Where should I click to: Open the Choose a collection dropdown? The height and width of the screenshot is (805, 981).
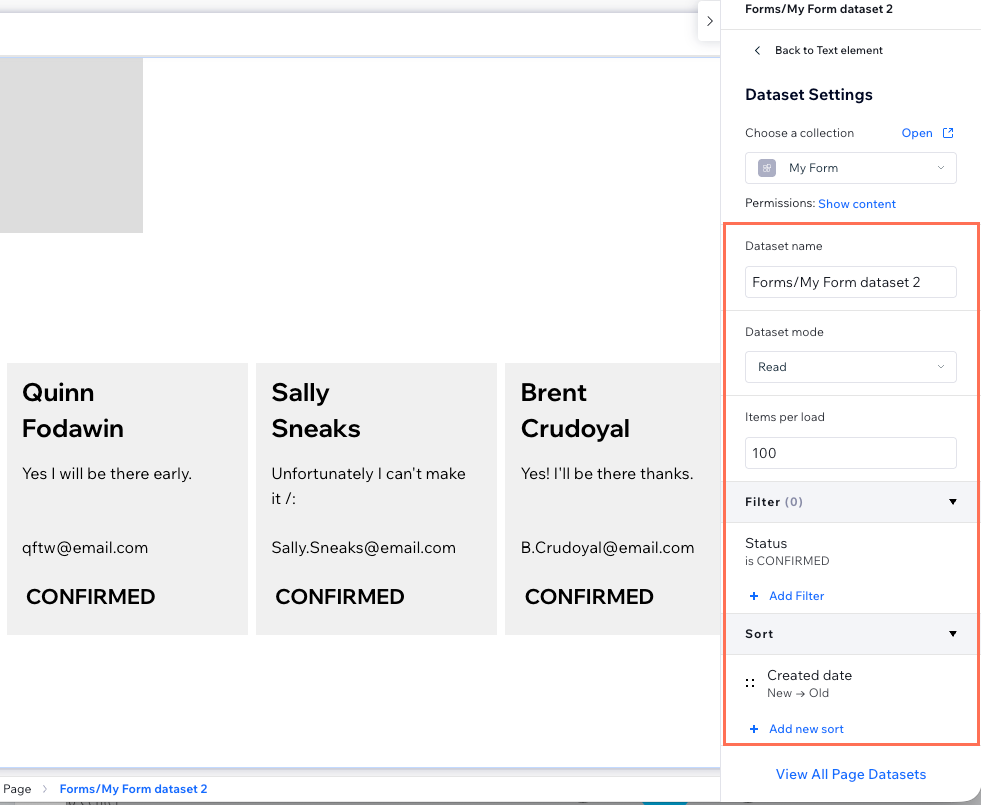tap(850, 168)
